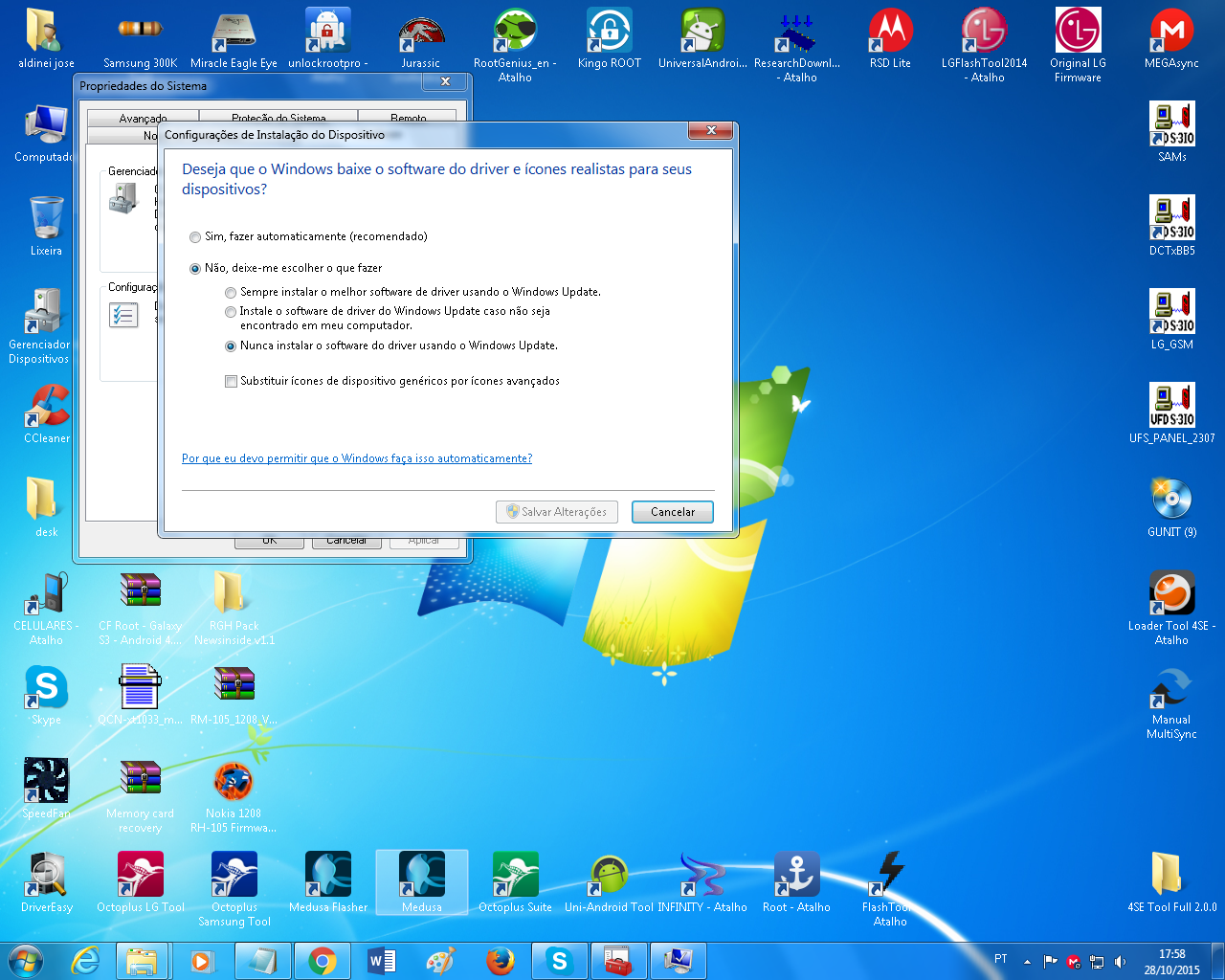Open the RSD Lite desktop icon
The height and width of the screenshot is (980, 1225).
tap(890, 38)
